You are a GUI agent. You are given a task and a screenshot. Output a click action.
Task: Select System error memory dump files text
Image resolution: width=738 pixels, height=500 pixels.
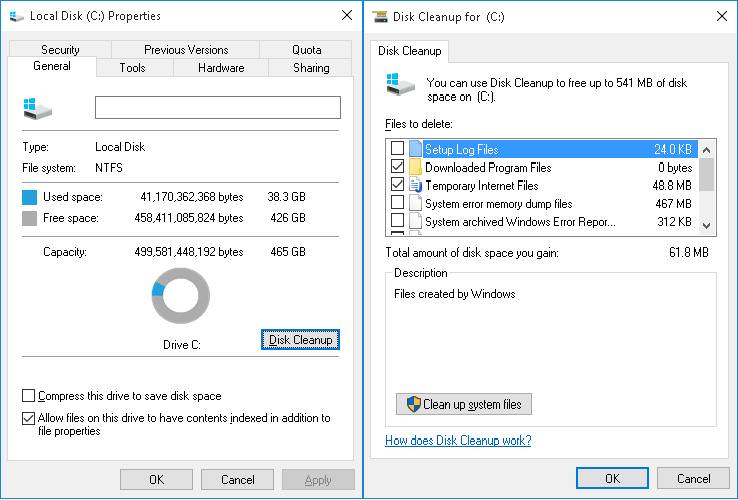498,203
